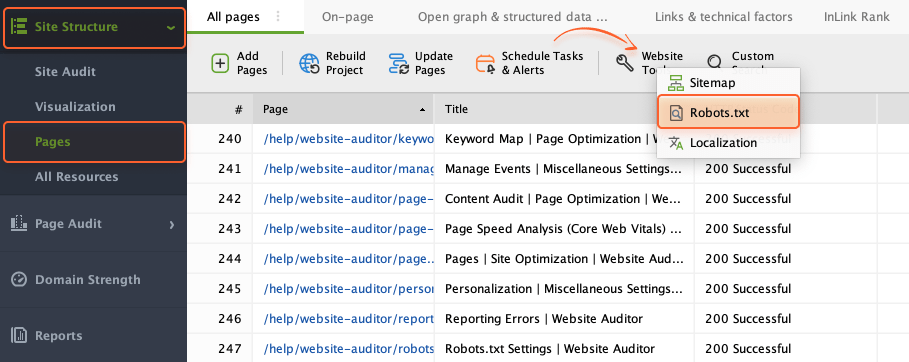
Task: Select 'Content Audit | Page Optimization' title cell
Action: coord(564,199)
